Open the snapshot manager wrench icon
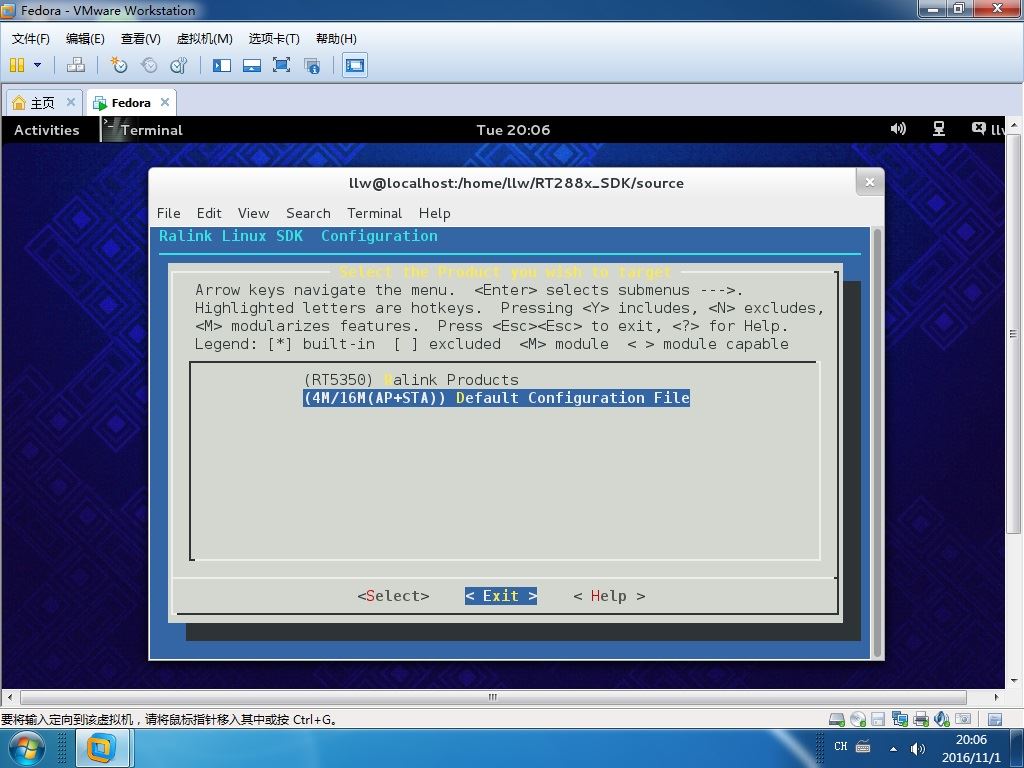The image size is (1024, 768). tap(178, 65)
